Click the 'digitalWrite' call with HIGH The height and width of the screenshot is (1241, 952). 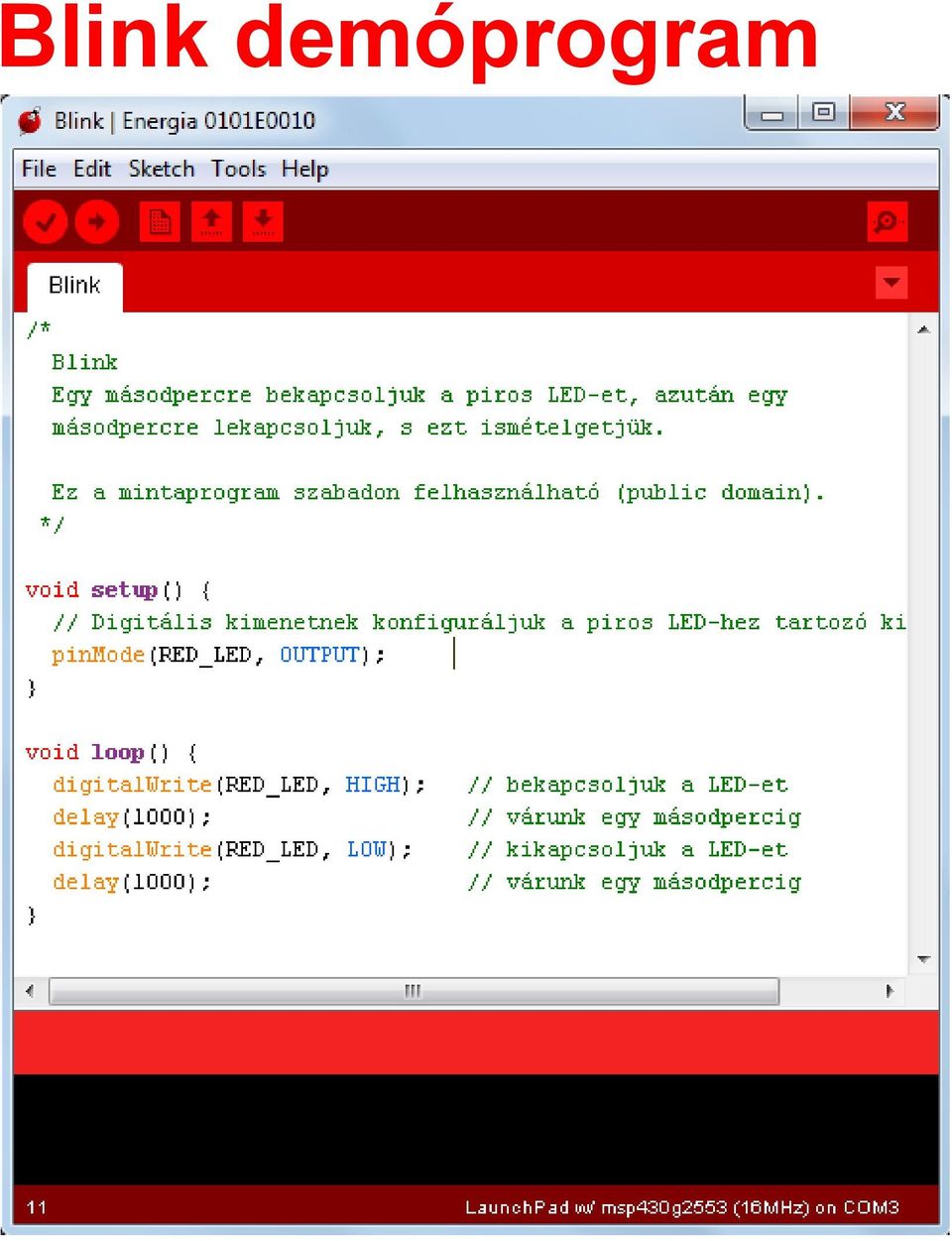240,785
